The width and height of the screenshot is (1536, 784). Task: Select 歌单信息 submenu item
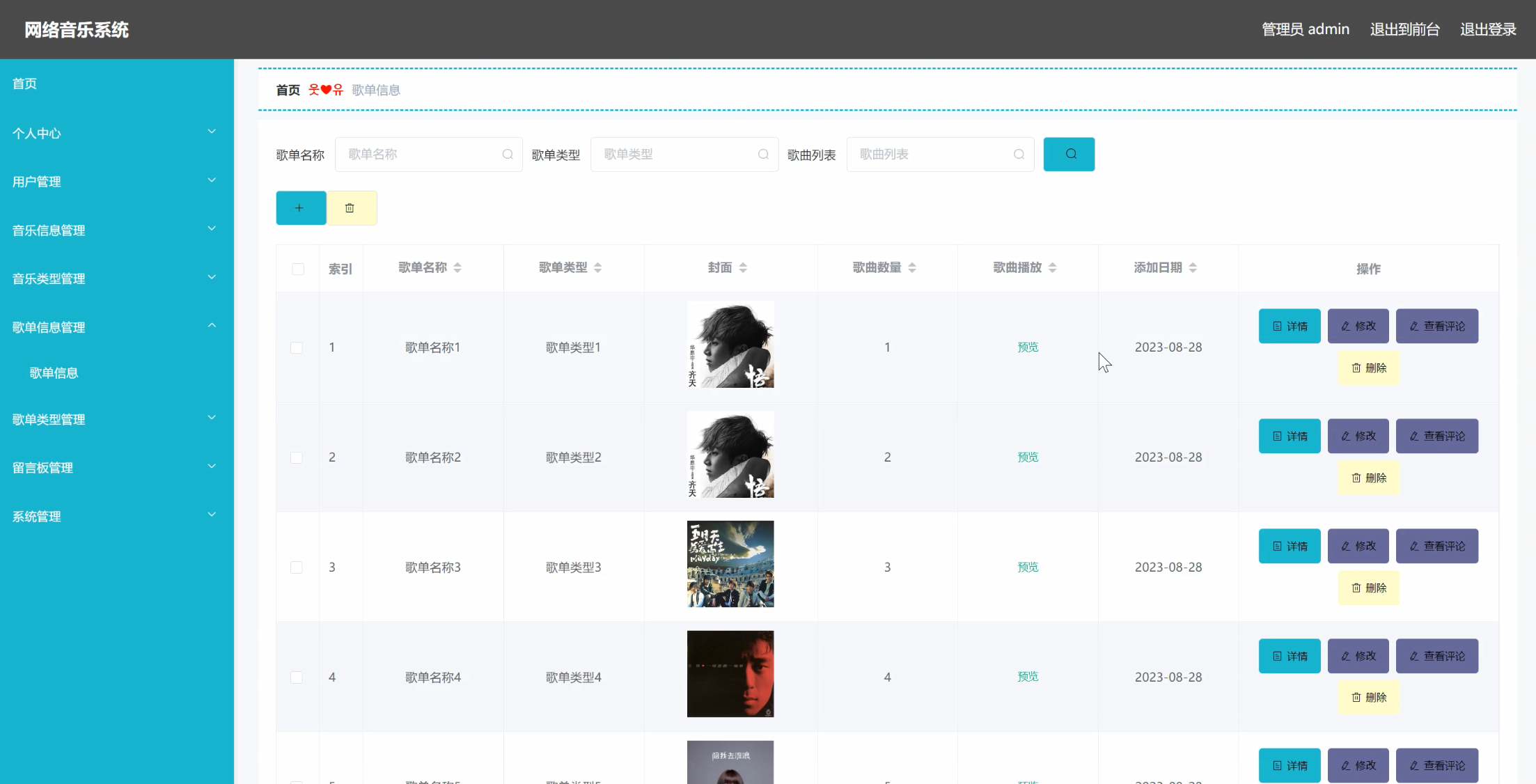coord(54,373)
